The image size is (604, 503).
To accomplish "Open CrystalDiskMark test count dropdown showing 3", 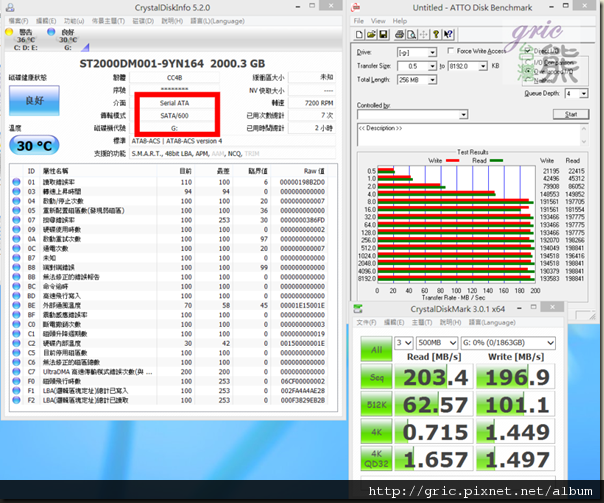I will pyautogui.click(x=404, y=342).
